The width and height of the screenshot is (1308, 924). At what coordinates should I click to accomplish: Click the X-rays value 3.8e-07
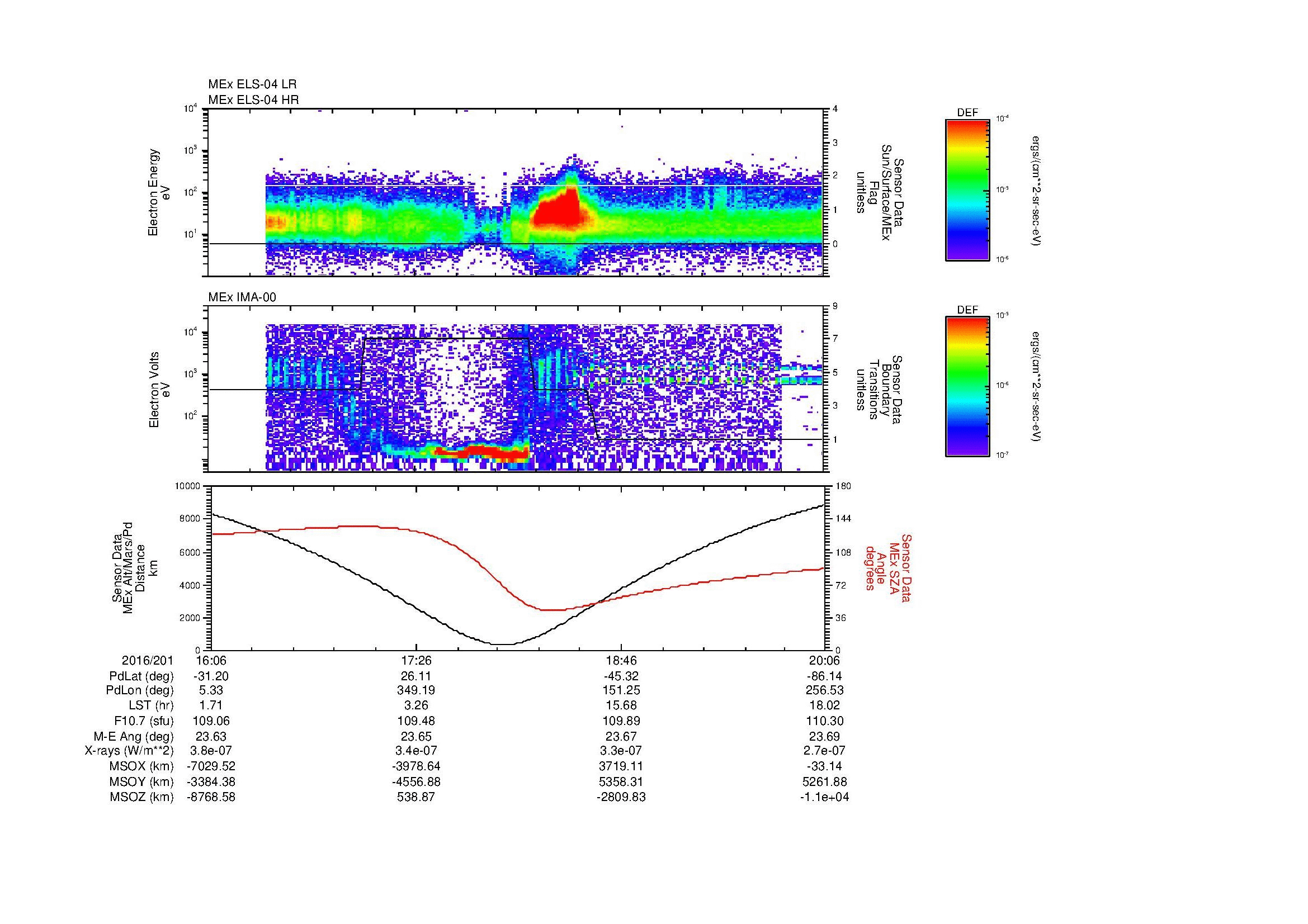click(x=211, y=751)
